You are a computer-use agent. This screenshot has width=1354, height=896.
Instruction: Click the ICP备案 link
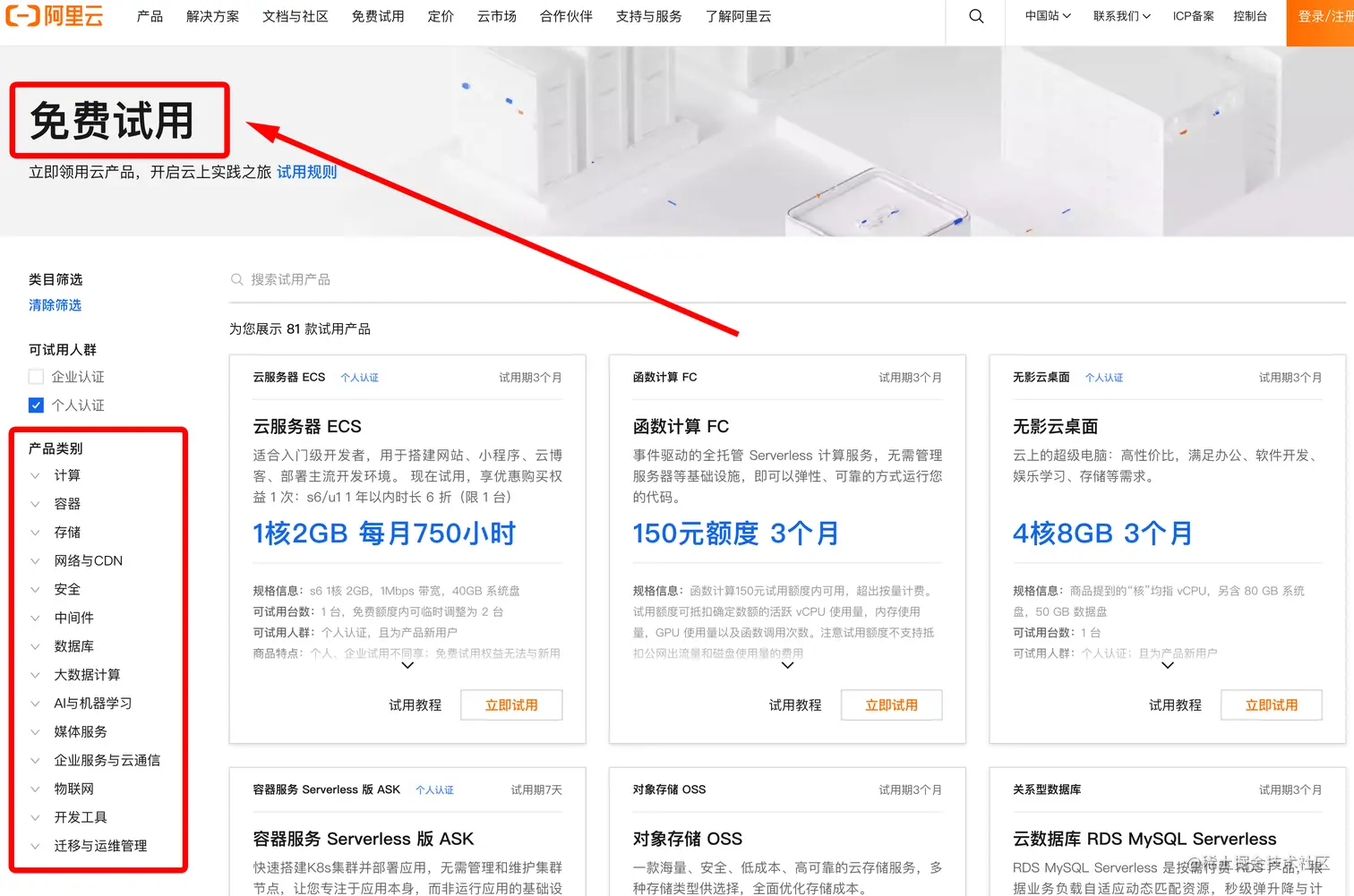(1193, 16)
